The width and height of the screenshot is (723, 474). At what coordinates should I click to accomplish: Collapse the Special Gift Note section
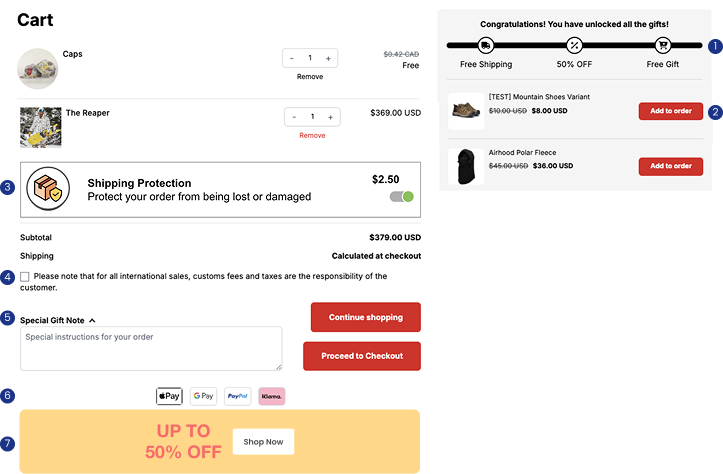[92, 320]
